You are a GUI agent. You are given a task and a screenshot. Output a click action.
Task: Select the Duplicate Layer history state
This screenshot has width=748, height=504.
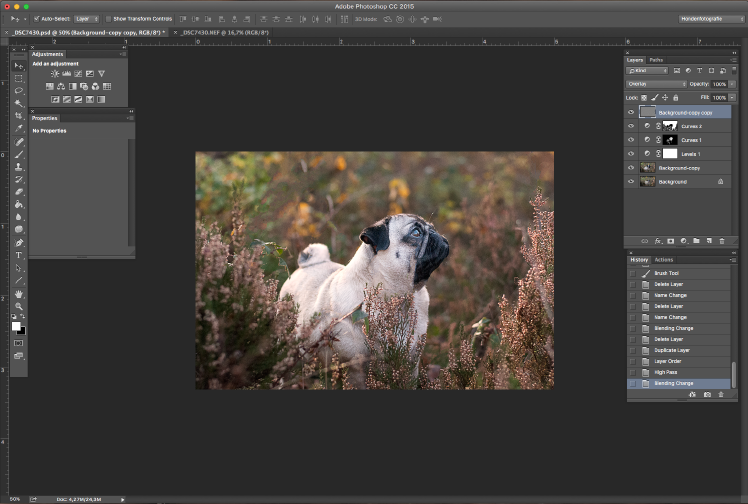click(x=681, y=350)
